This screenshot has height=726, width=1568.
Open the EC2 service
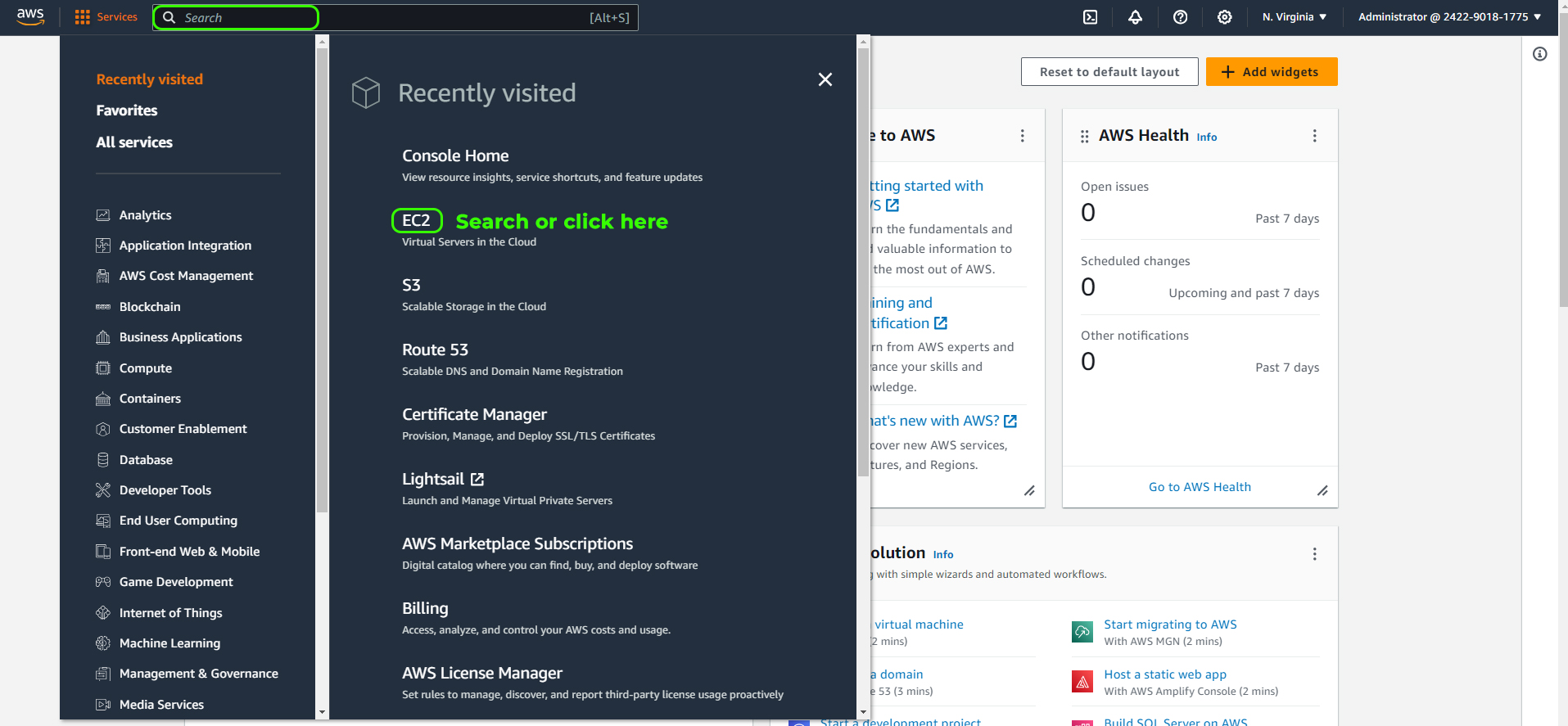point(416,220)
